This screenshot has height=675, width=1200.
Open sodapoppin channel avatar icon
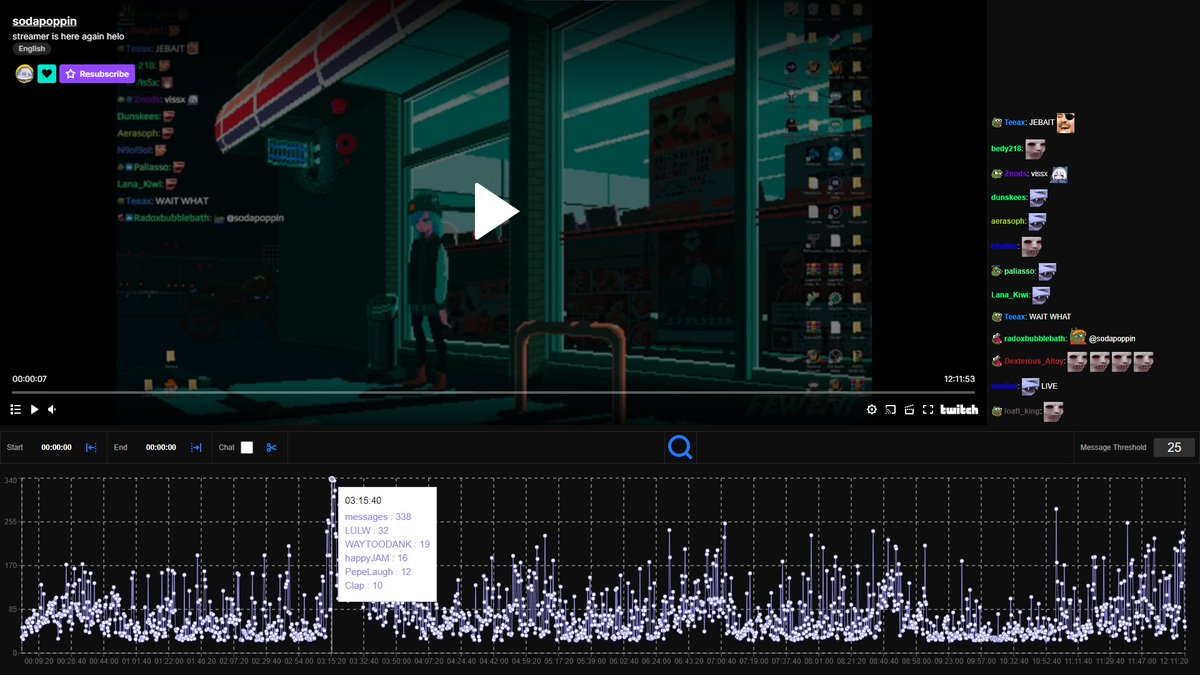click(x=24, y=73)
